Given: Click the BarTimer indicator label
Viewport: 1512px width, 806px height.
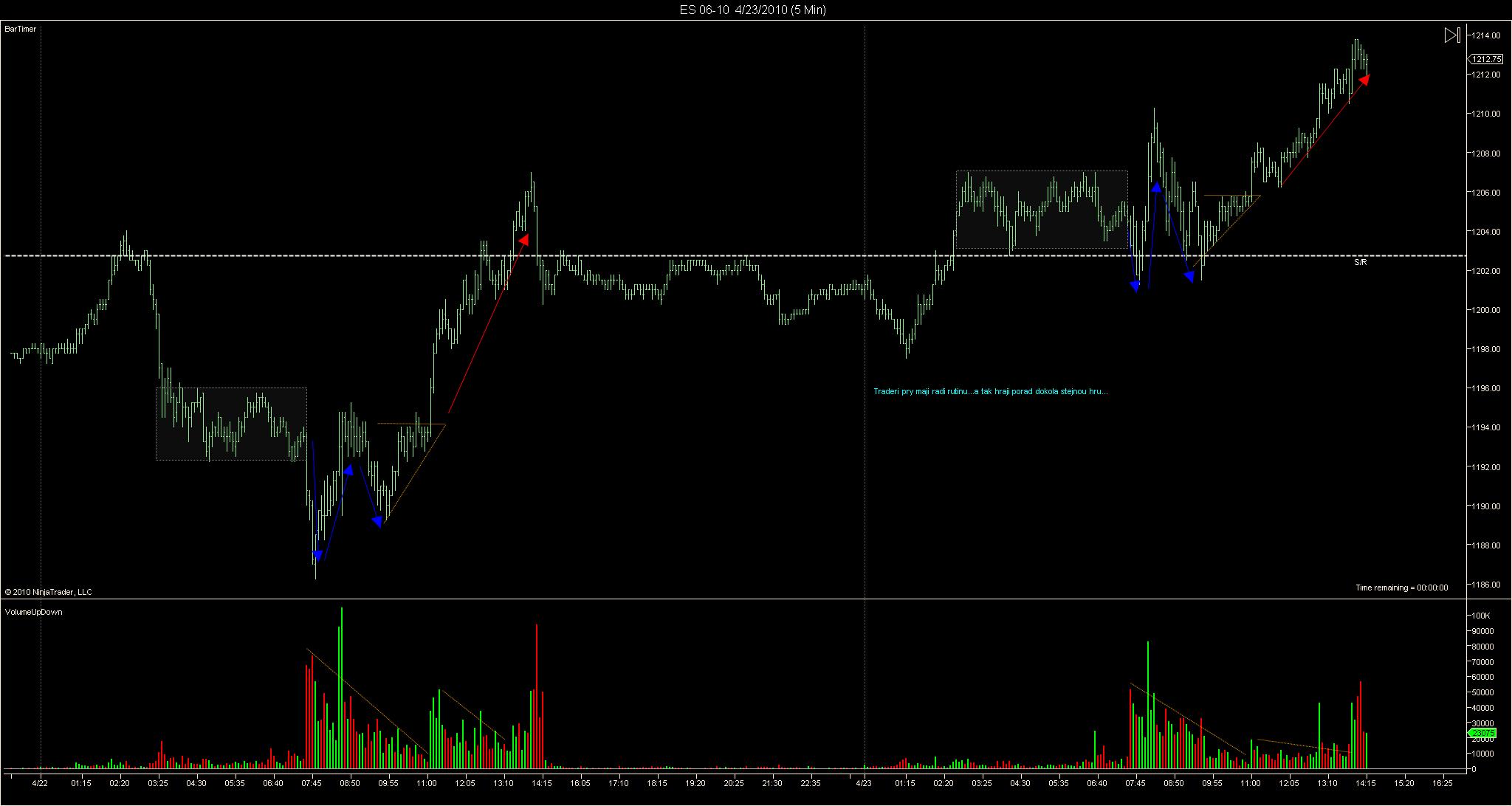Looking at the screenshot, I should coord(21,29).
